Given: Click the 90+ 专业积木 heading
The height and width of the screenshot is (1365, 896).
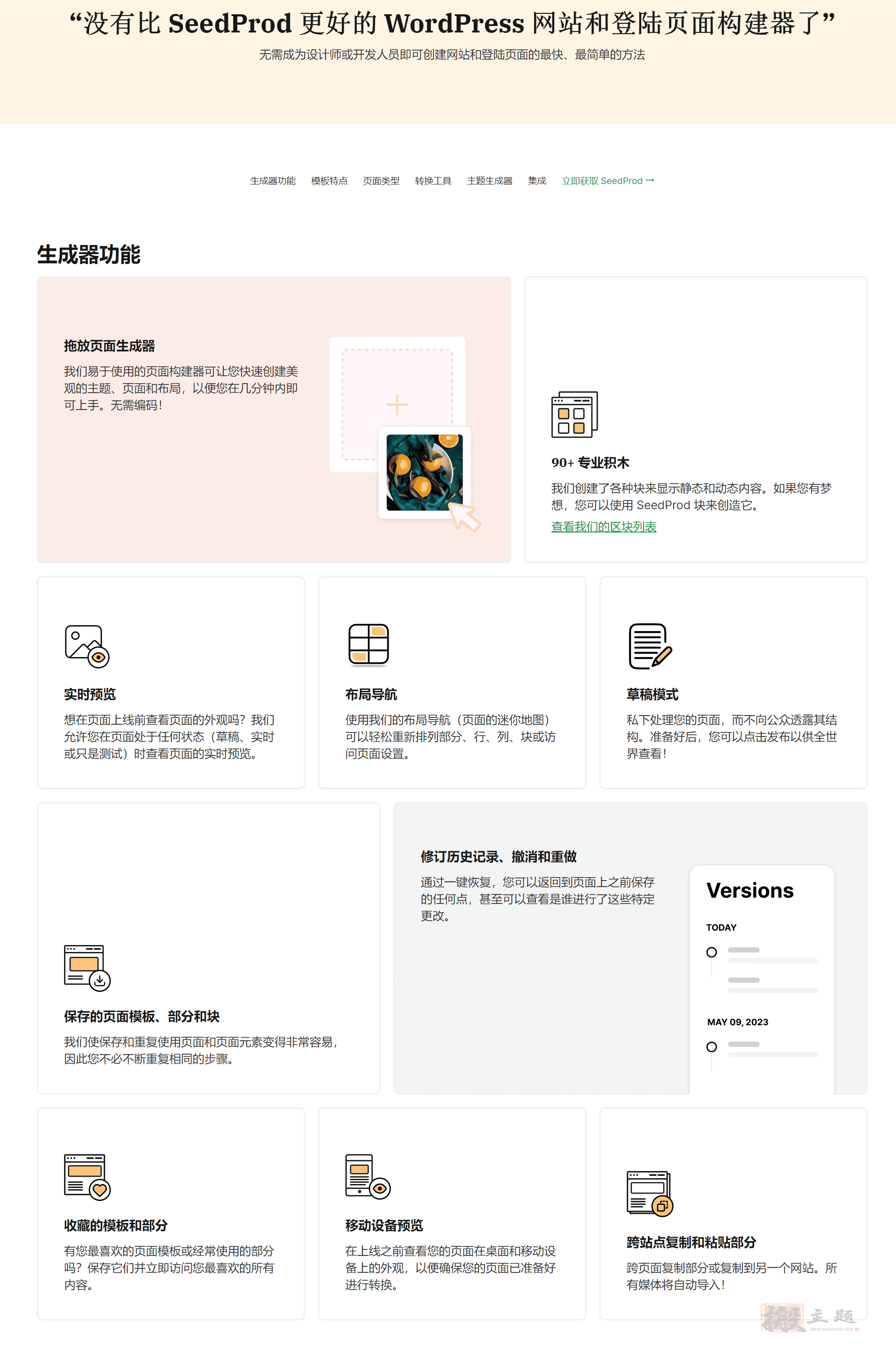Looking at the screenshot, I should [x=590, y=463].
